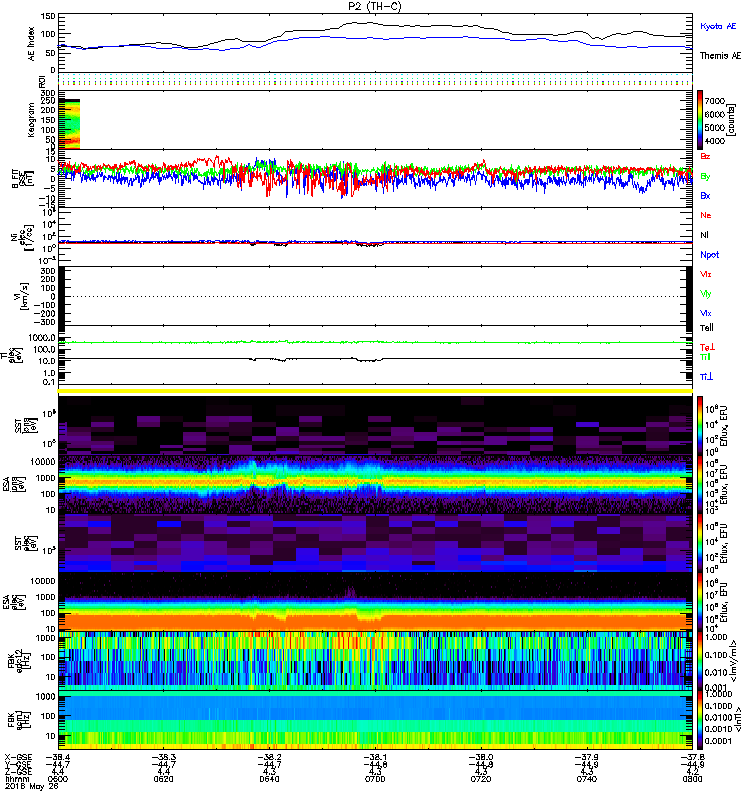Viewport: 750px width, 800px height.
Task: Click the ESA electrons spectrogram panel
Action: click(375, 602)
